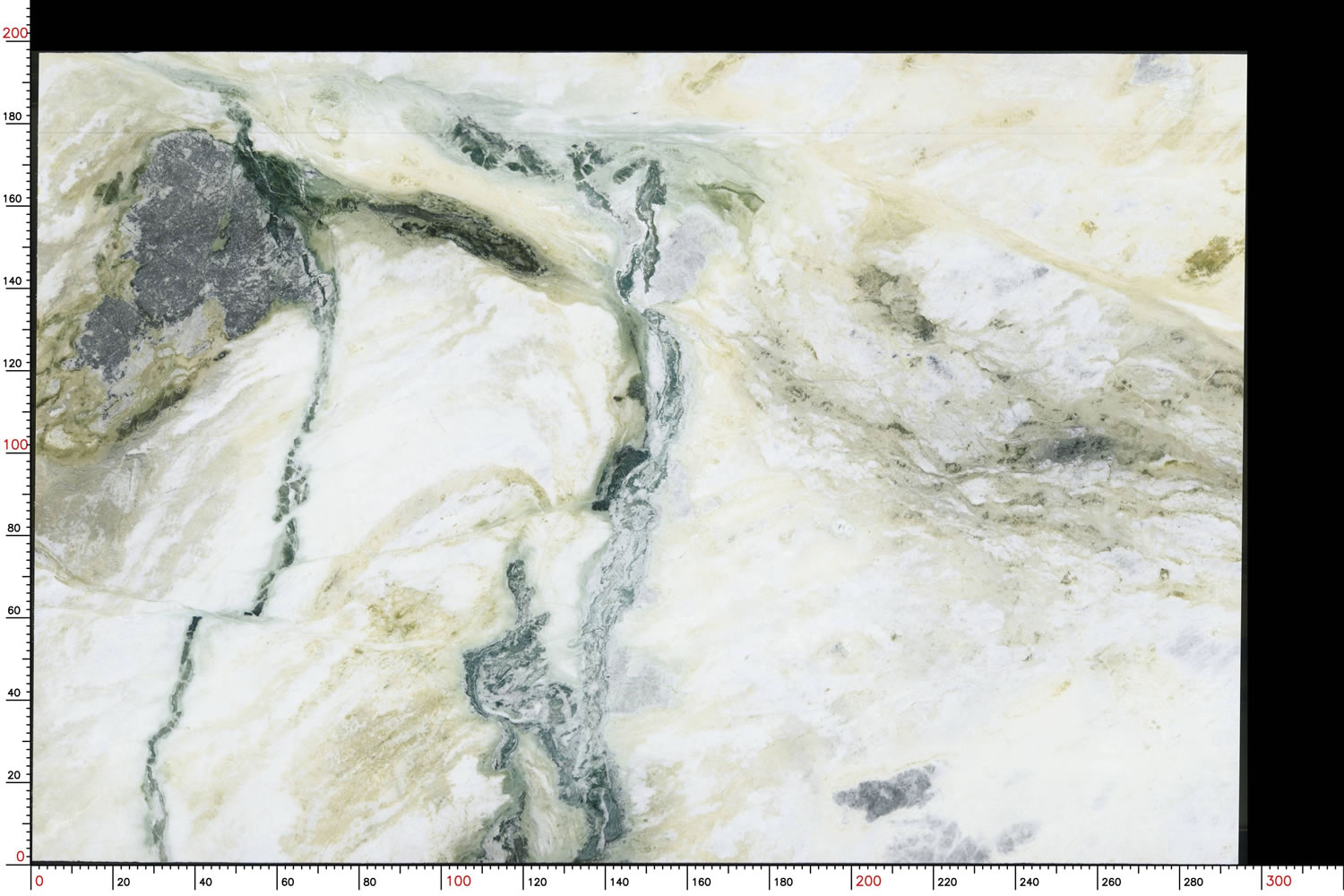Click the red 100 label on horizontal ruler
The image size is (1344, 896).
click(x=458, y=881)
